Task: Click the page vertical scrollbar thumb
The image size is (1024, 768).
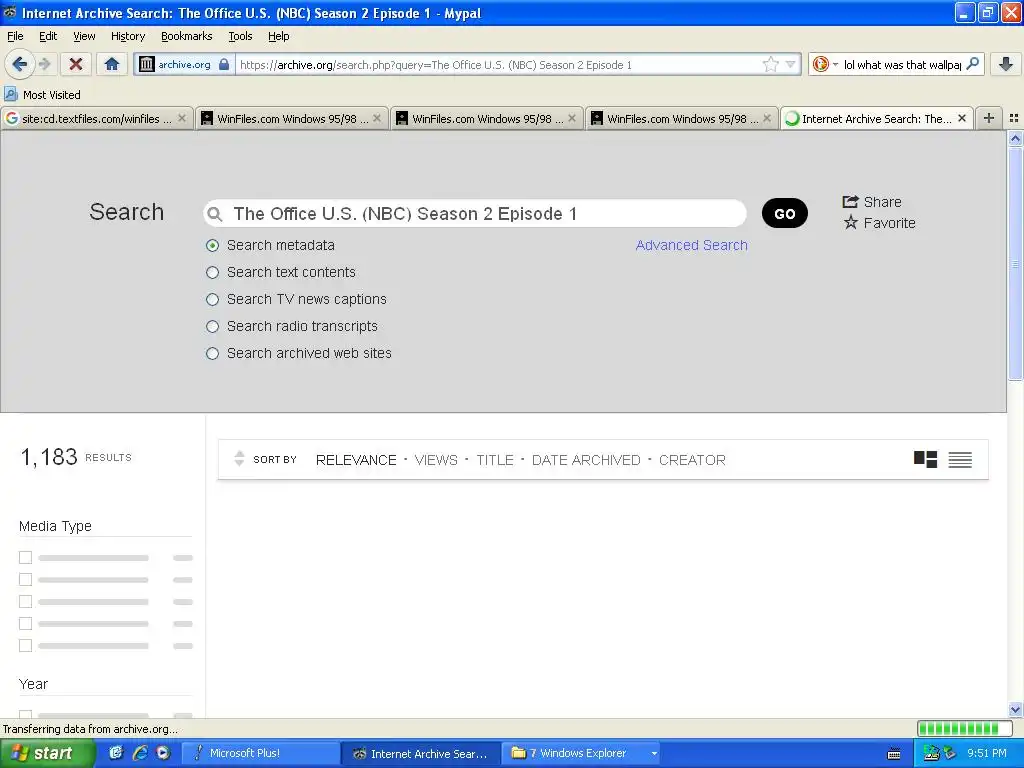Action: tap(1015, 263)
